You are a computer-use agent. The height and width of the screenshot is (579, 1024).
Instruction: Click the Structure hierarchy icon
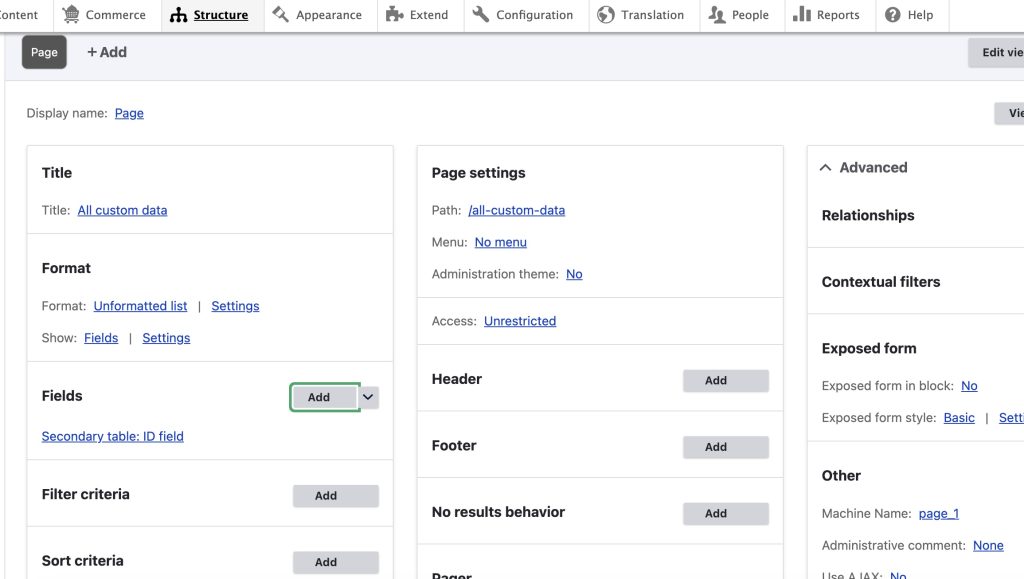pos(178,14)
